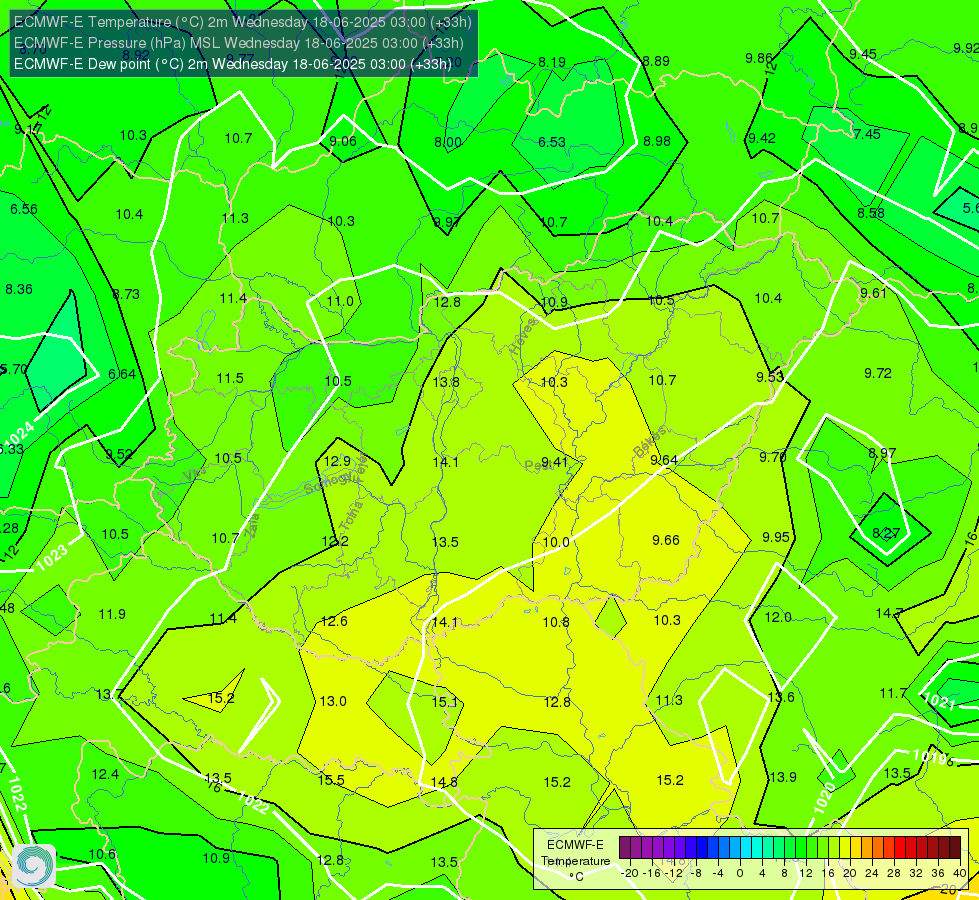Click the 10.8 dew point value

pyautogui.click(x=556, y=622)
